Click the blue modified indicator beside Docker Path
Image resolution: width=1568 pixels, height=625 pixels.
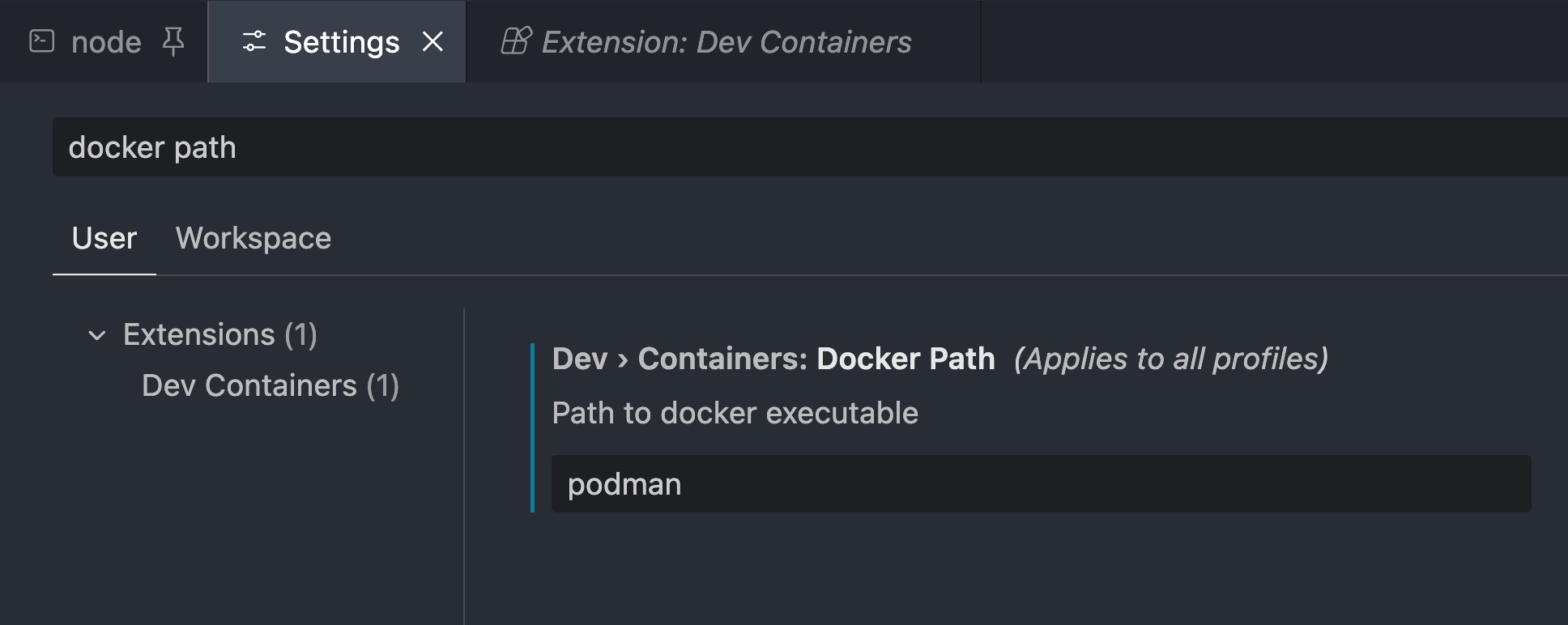click(532, 427)
